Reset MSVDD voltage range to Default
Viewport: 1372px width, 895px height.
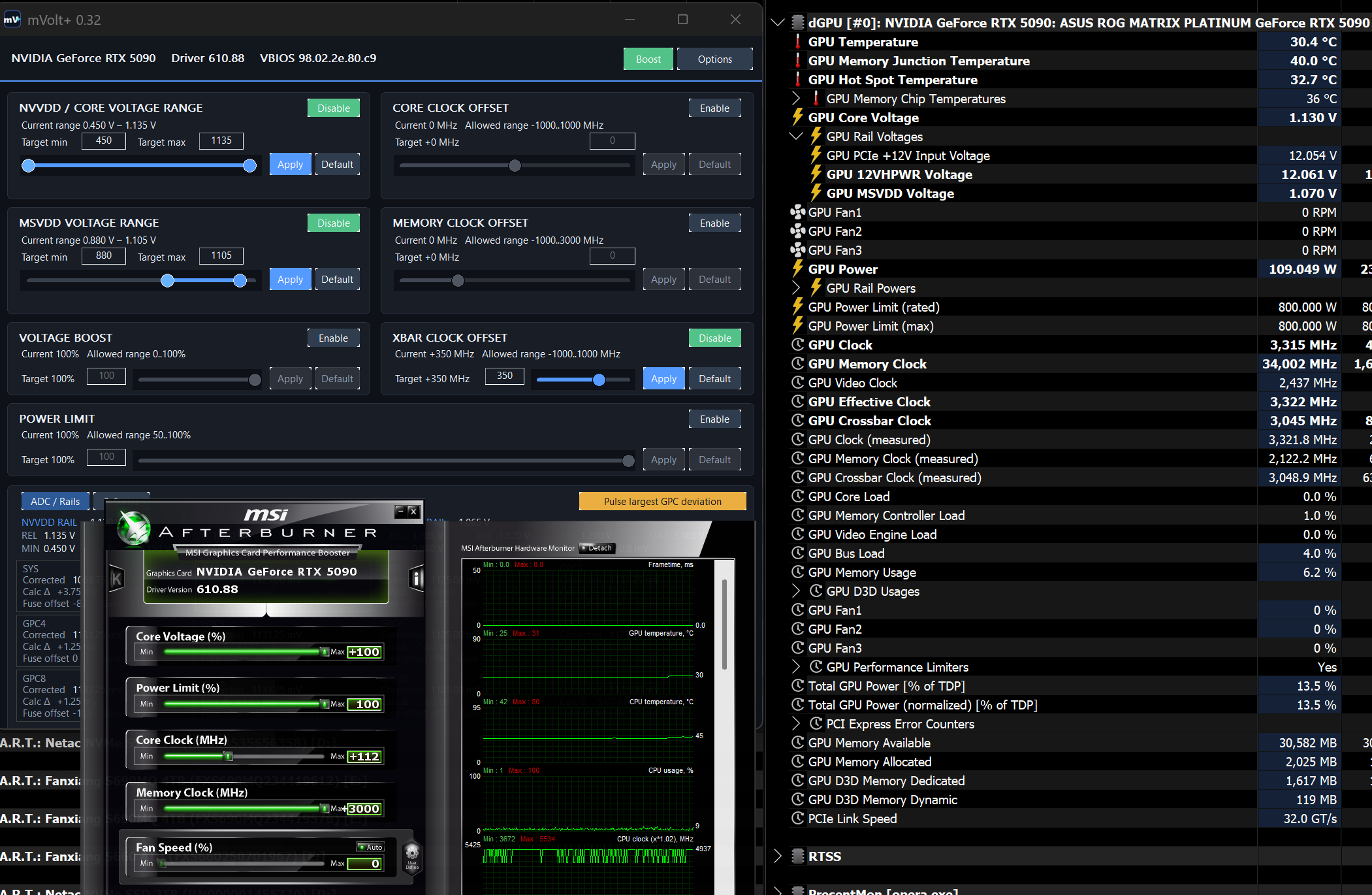coord(338,280)
